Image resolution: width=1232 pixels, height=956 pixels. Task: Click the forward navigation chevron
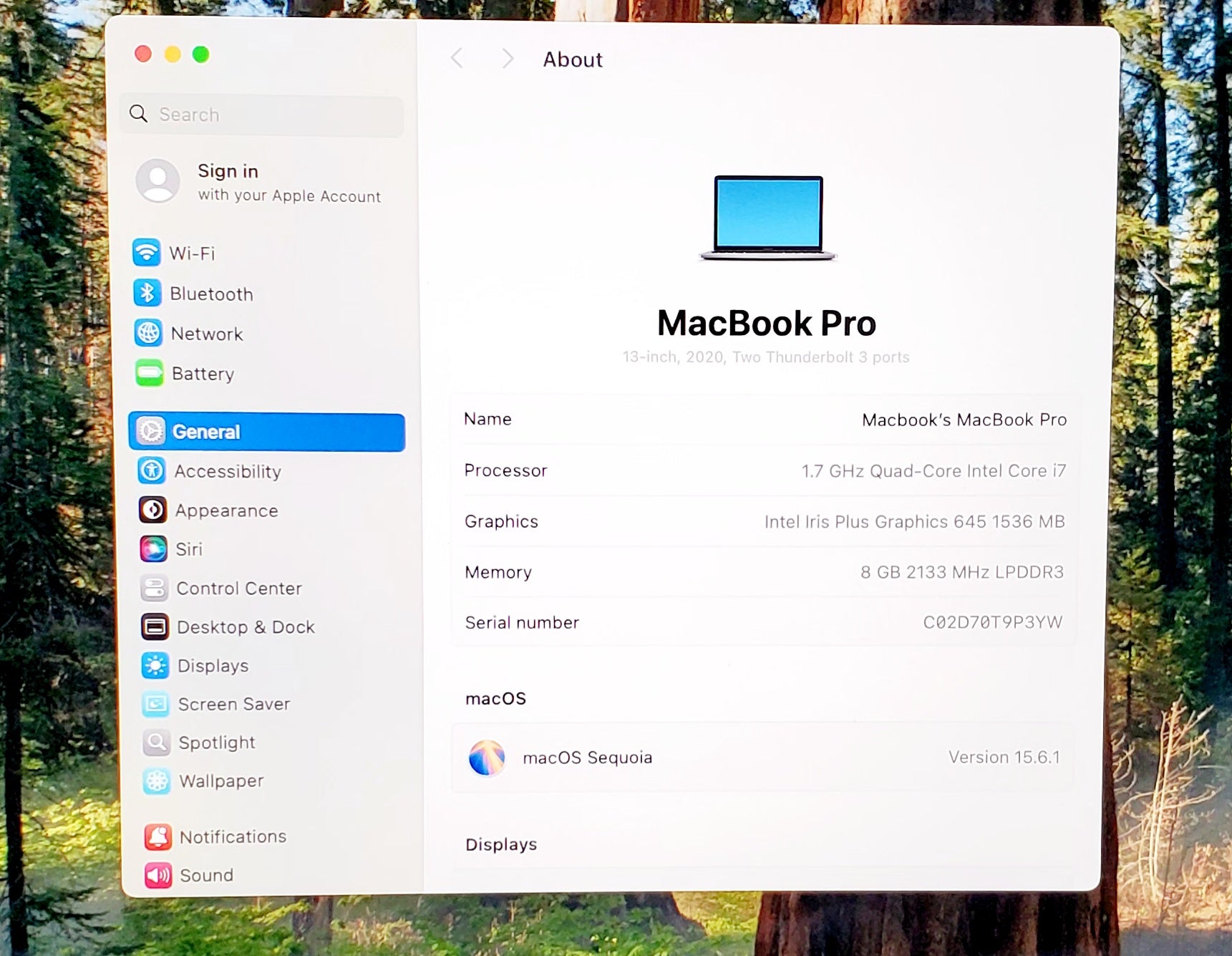pos(508,59)
